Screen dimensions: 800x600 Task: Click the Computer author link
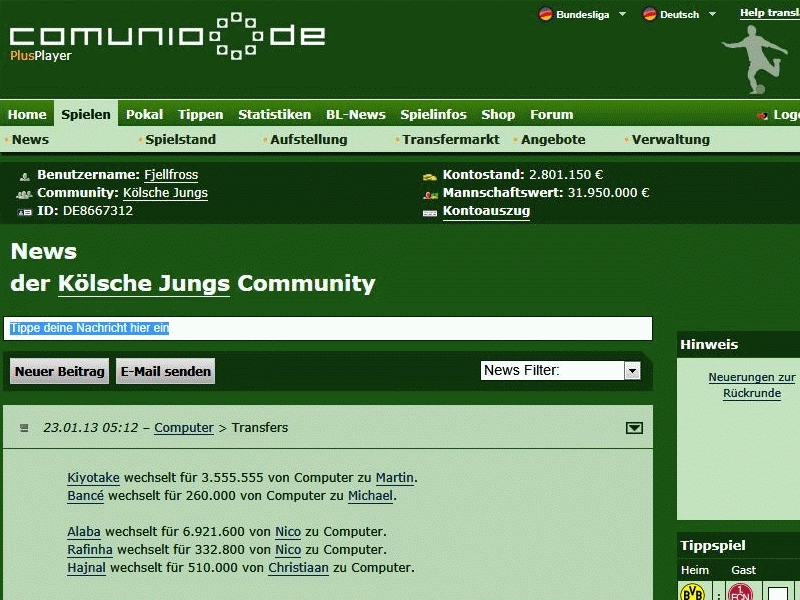(x=184, y=428)
